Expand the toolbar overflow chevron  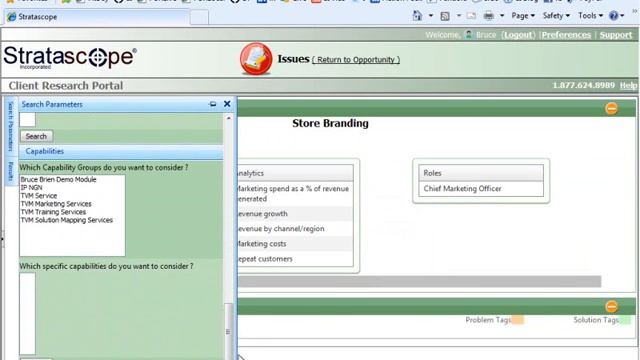635,12
